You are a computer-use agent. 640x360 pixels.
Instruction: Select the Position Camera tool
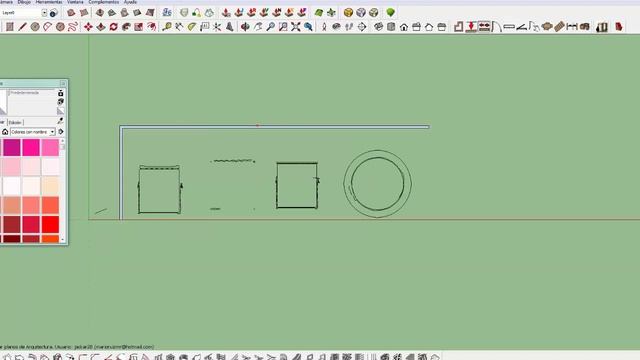pyautogui.click(x=324, y=27)
